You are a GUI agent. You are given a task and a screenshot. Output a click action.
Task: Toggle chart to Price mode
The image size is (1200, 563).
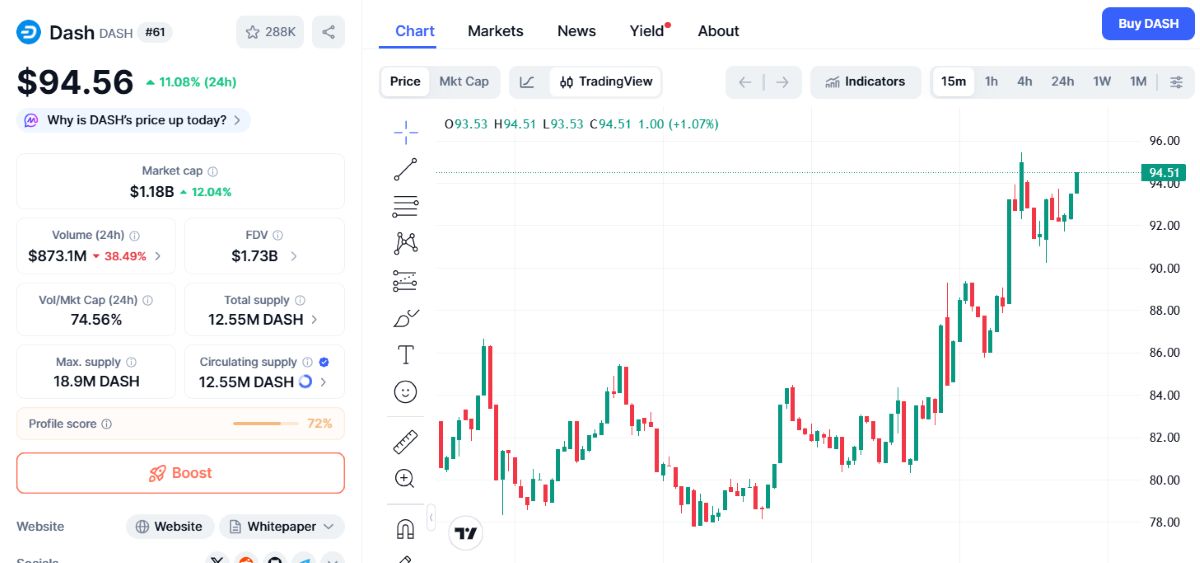tap(405, 82)
